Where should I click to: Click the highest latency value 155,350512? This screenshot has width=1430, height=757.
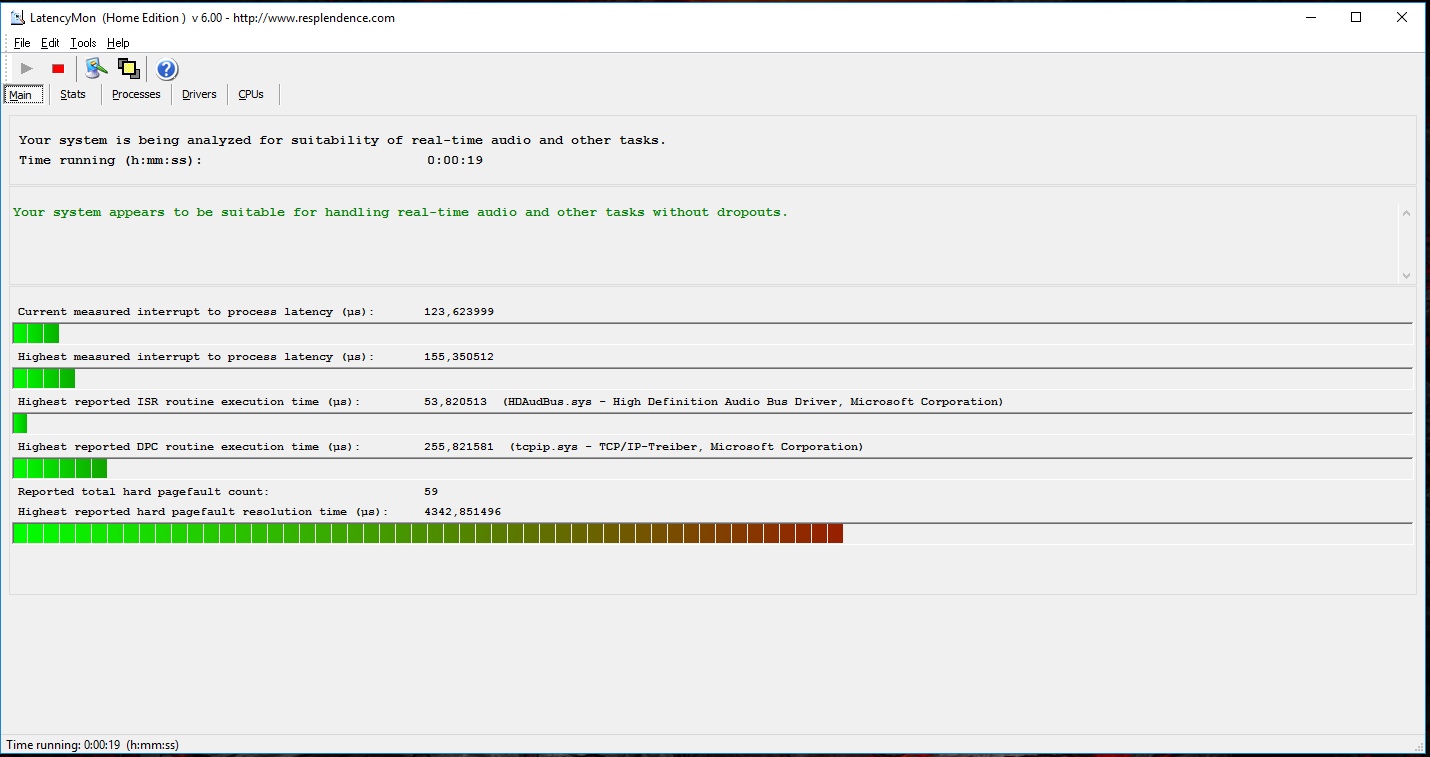(459, 357)
